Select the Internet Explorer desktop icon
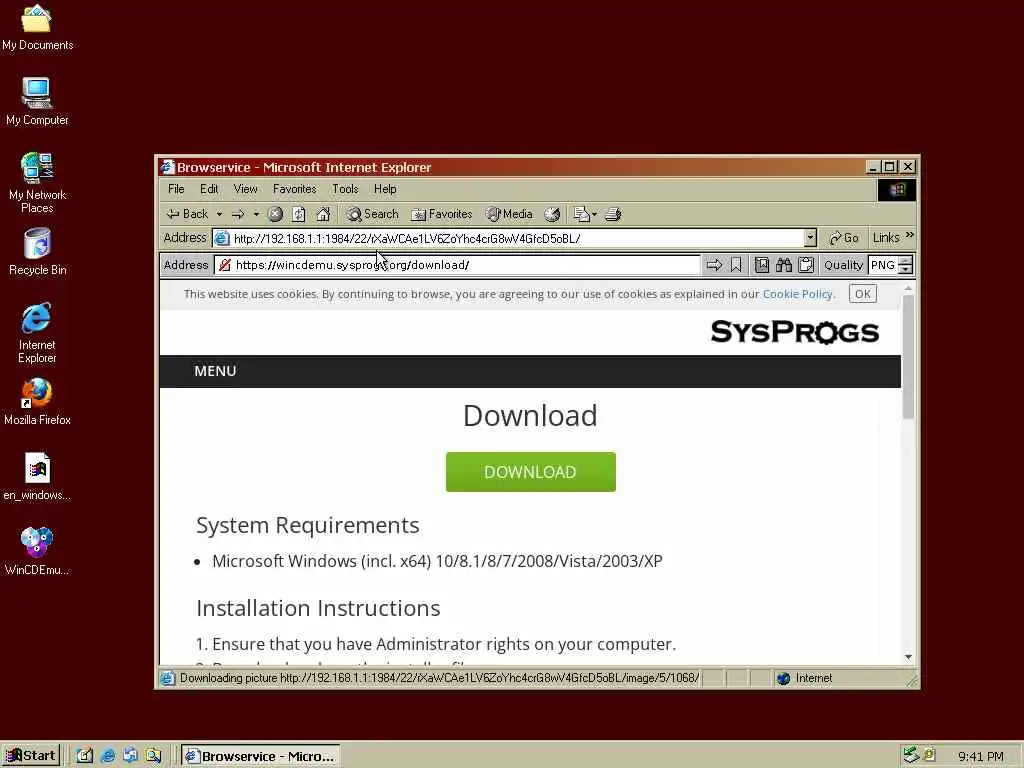 tap(37, 333)
